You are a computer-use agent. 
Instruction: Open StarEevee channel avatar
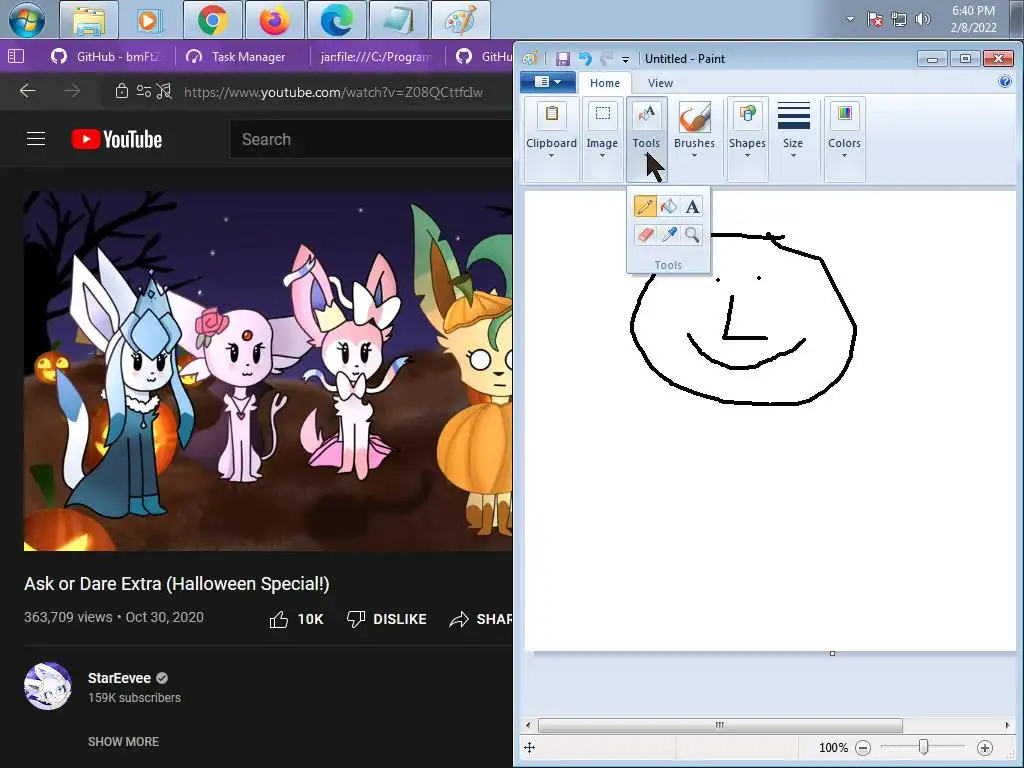48,686
